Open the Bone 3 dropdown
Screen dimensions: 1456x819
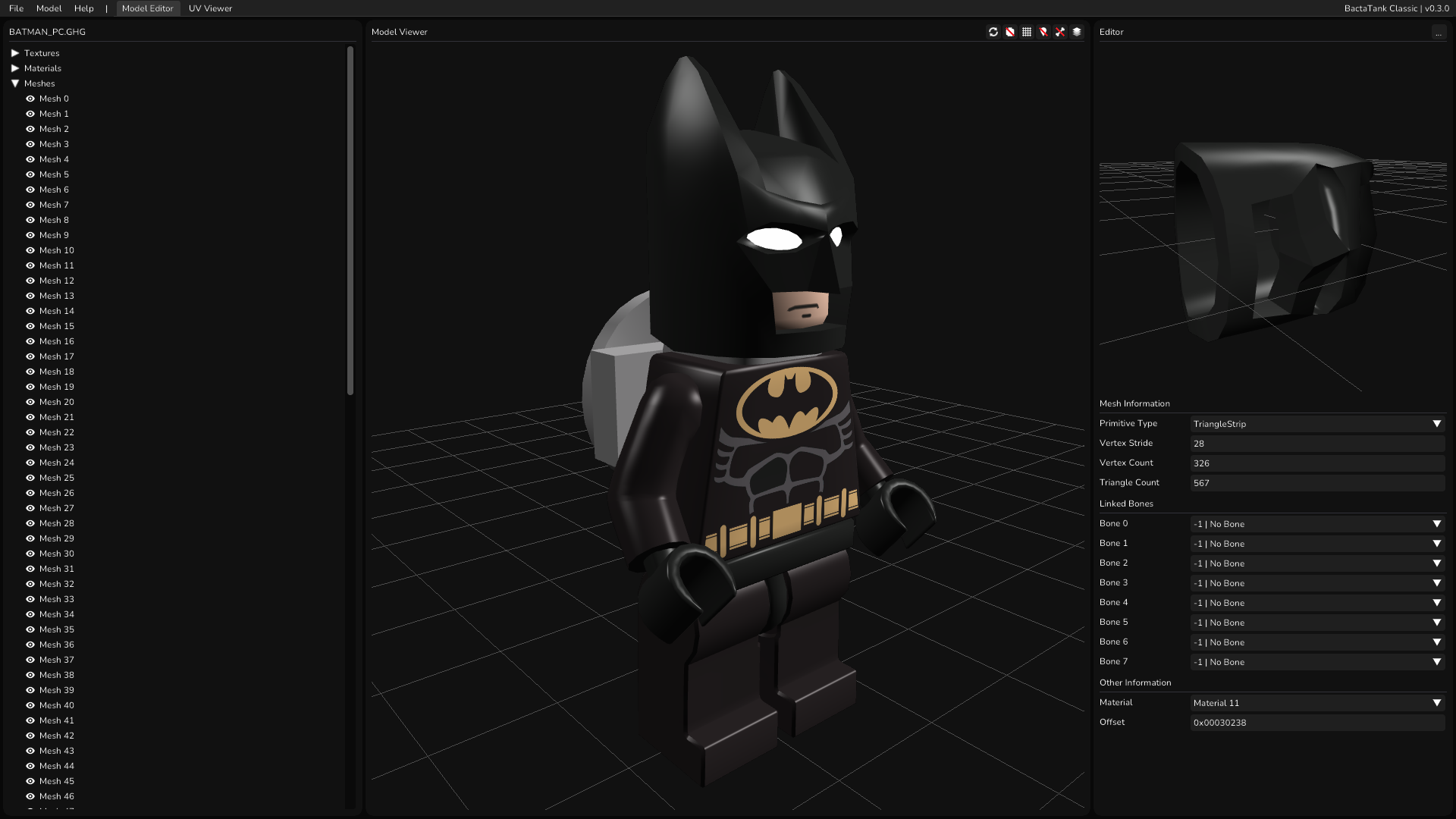1317,583
